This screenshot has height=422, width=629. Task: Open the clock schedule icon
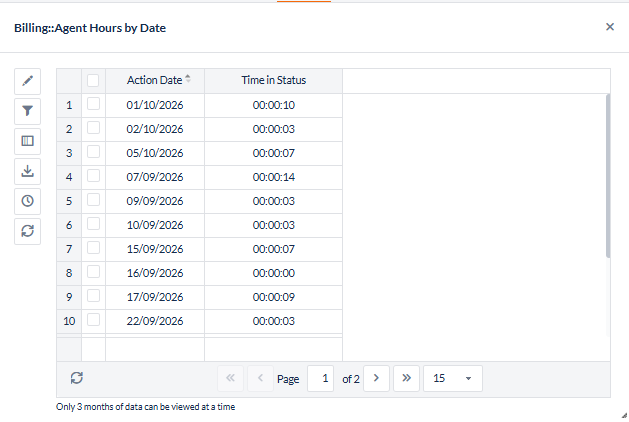click(x=27, y=201)
